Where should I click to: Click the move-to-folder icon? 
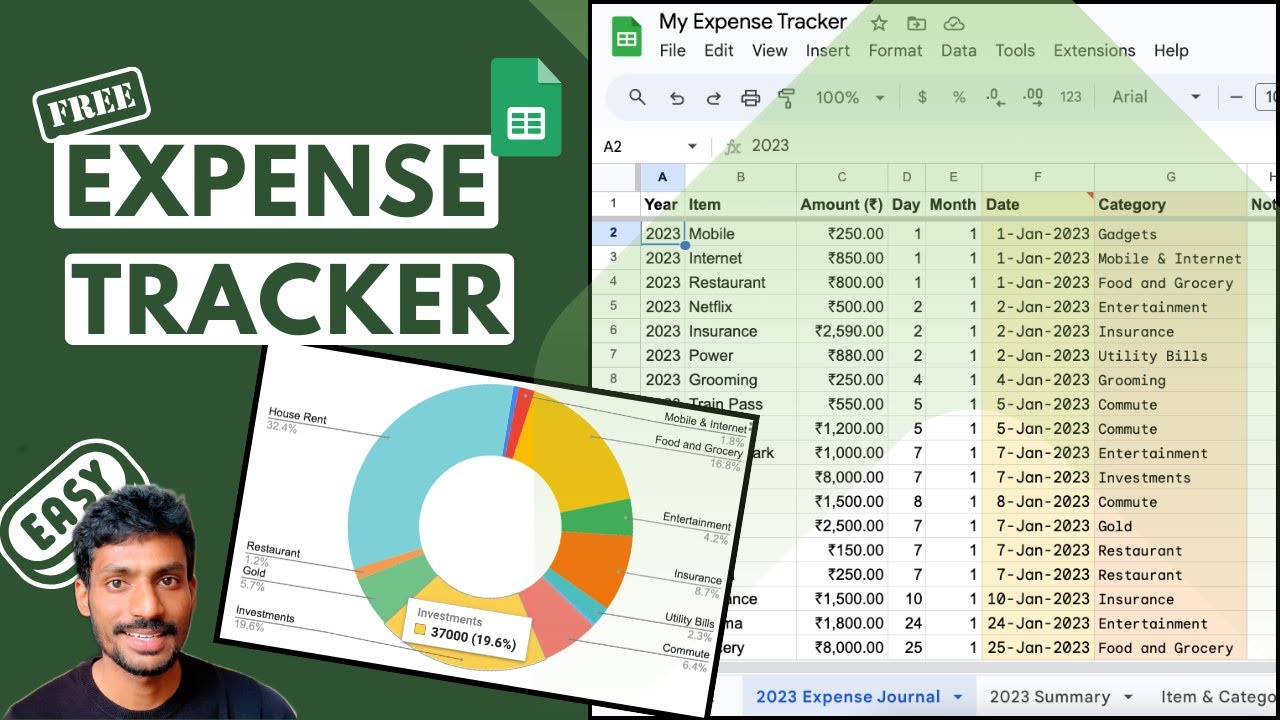coord(916,22)
